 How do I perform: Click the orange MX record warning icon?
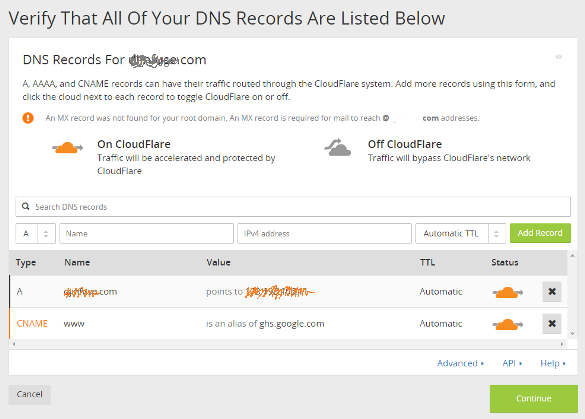pyautogui.click(x=28, y=118)
